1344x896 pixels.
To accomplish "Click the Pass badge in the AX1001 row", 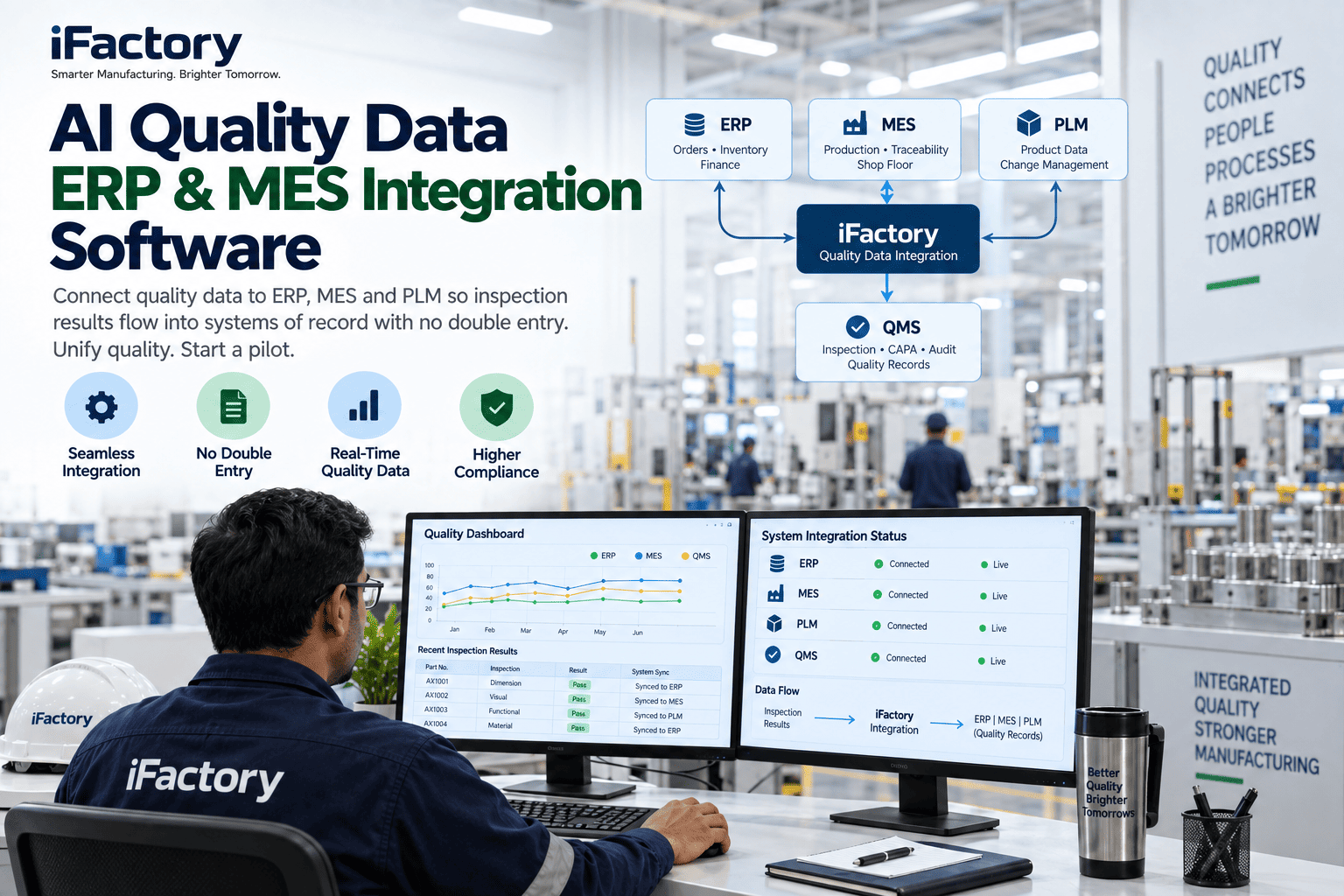I will click(x=579, y=685).
